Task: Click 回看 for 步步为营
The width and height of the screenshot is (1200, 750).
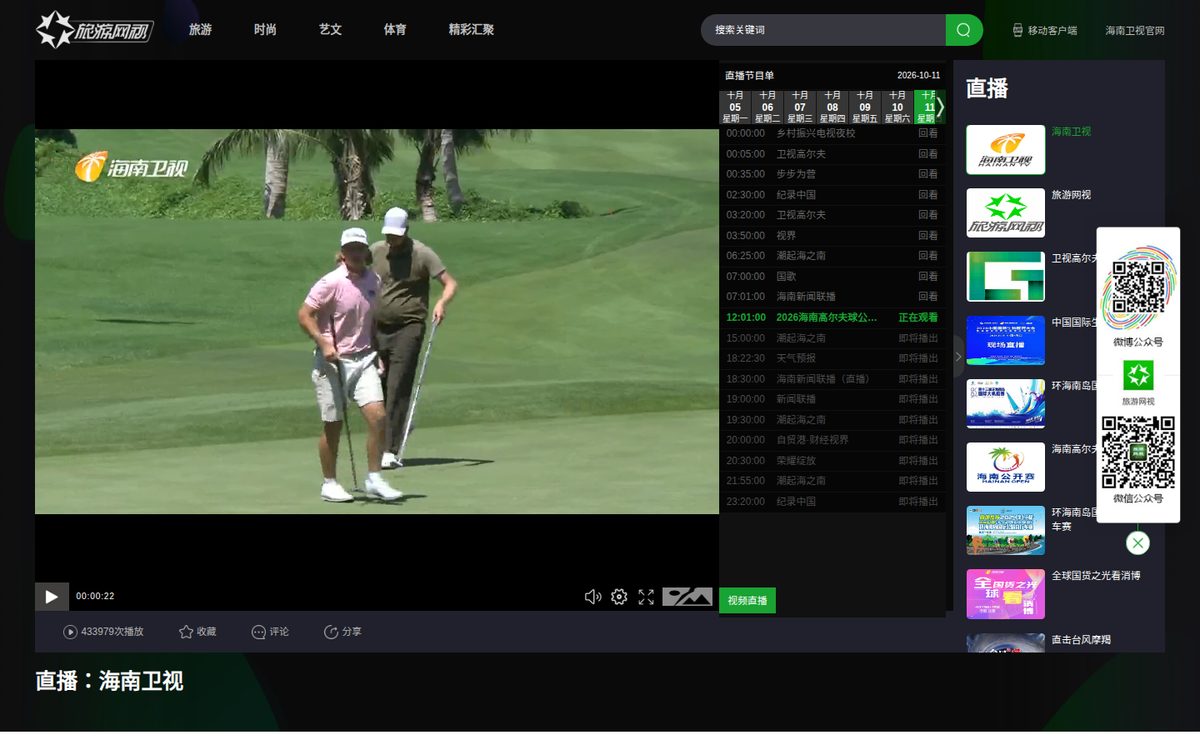Action: (928, 174)
